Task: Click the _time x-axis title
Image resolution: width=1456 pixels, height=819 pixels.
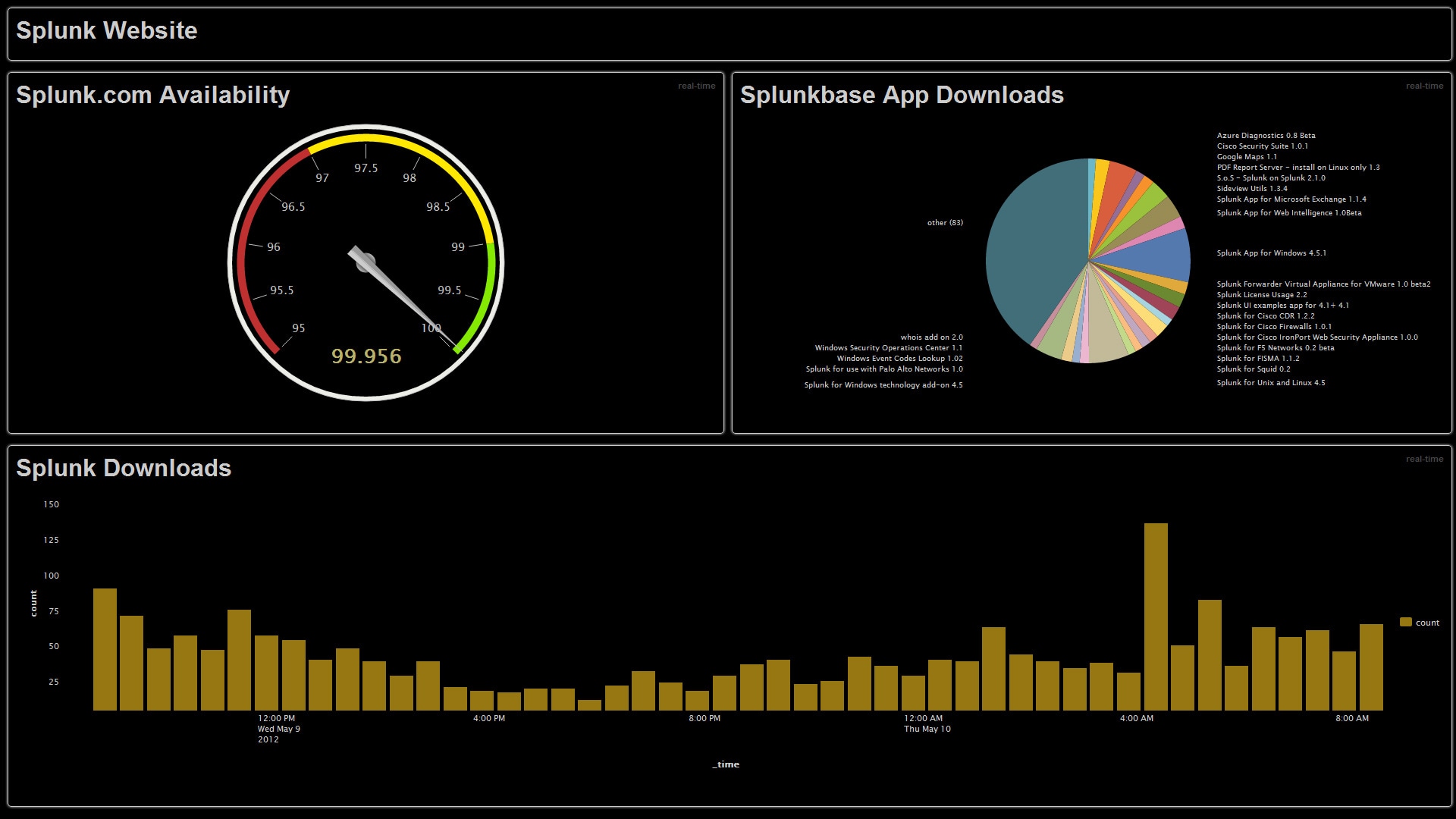Action: [726, 764]
